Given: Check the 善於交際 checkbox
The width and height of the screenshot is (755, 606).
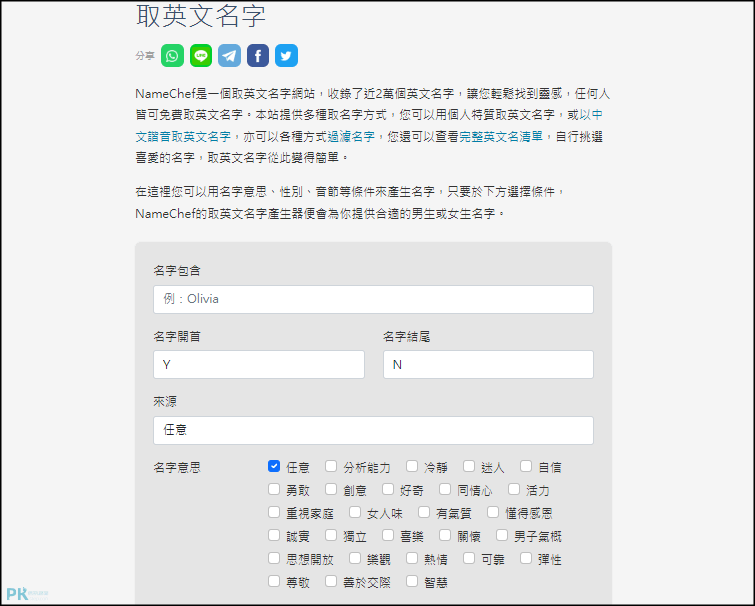Looking at the screenshot, I should click(331, 581).
